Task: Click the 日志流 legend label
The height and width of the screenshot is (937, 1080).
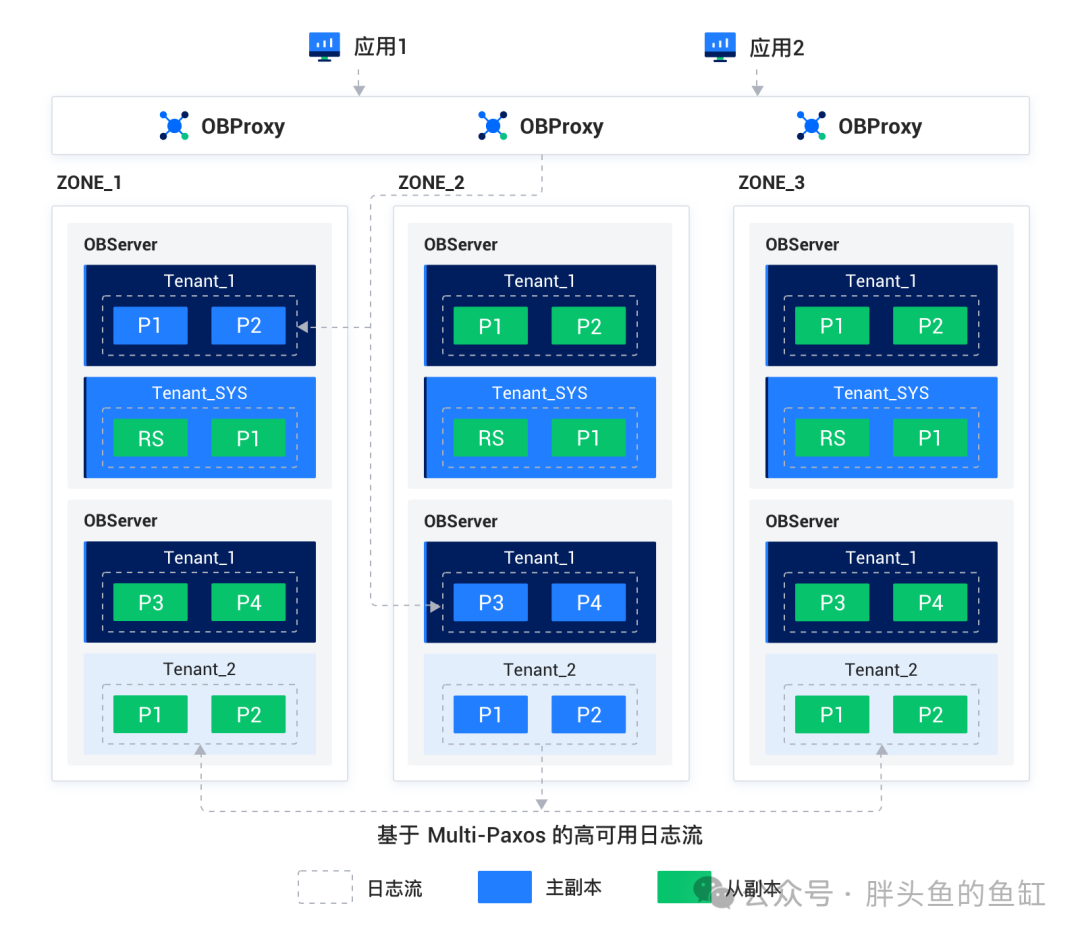Action: pyautogui.click(x=395, y=888)
